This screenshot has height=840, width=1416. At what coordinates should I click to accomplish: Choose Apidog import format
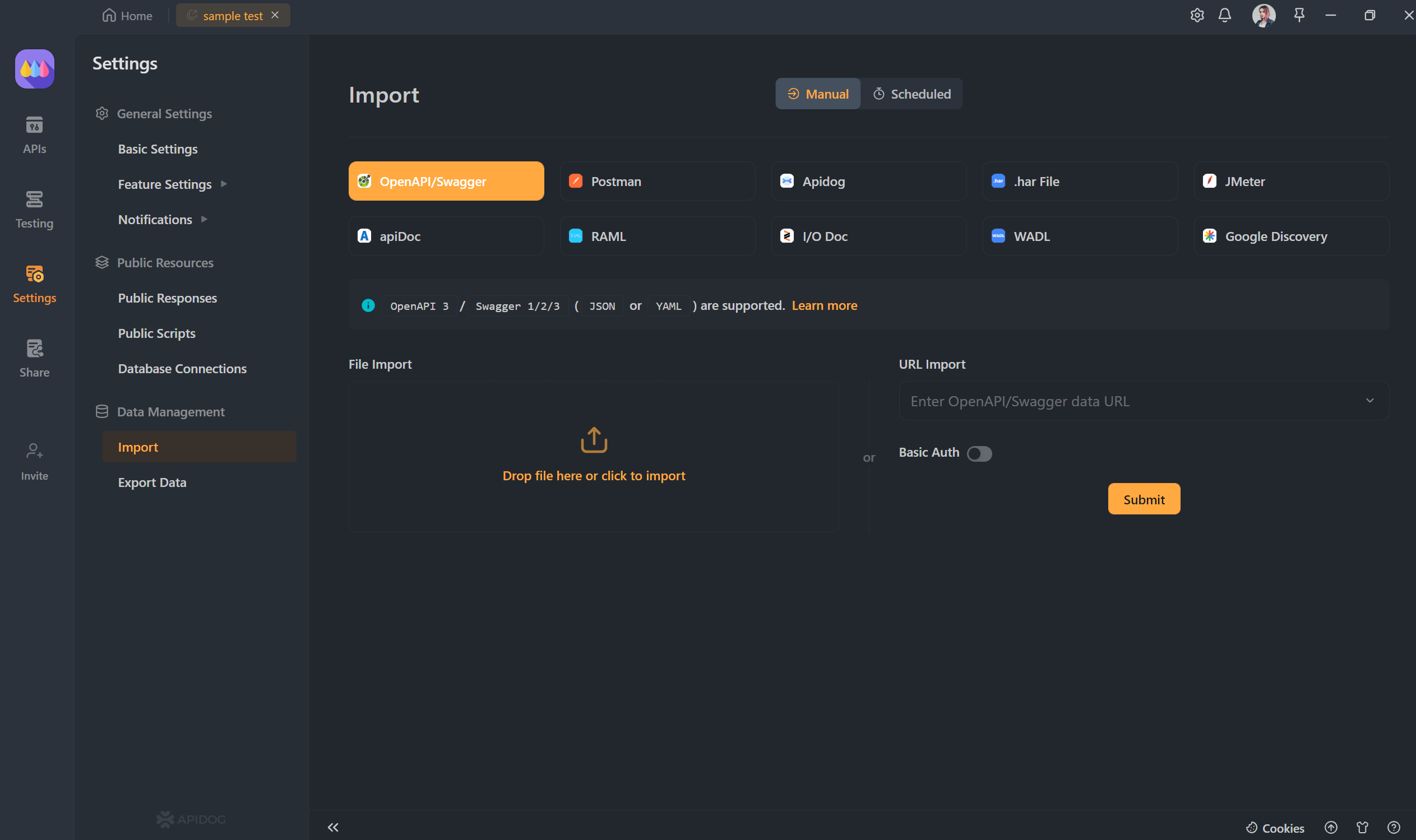click(868, 181)
